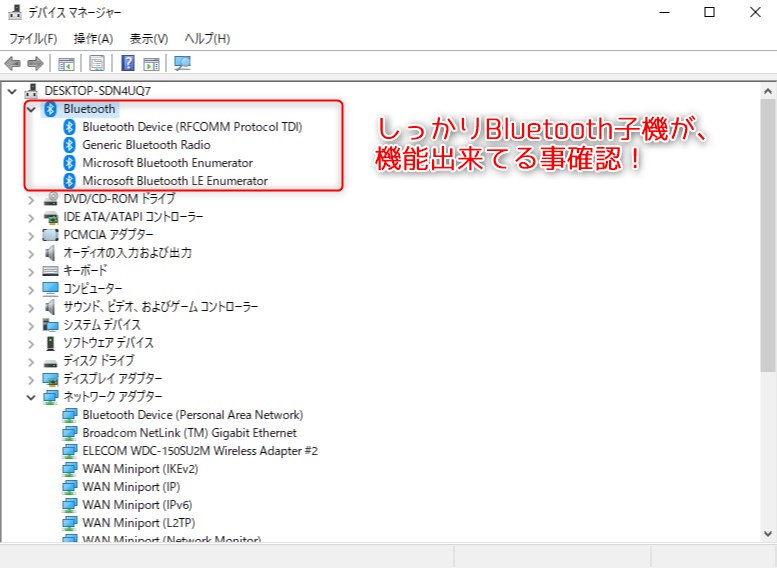Click the vertical scrollbar thumb
777x568 pixels.
(x=768, y=235)
